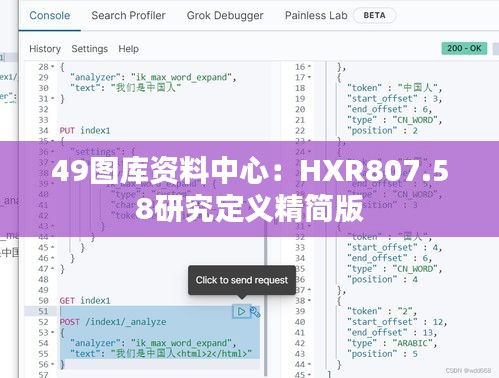Collapse output fold arrow at line 16
The image size is (499, 378).
(x=309, y=67)
